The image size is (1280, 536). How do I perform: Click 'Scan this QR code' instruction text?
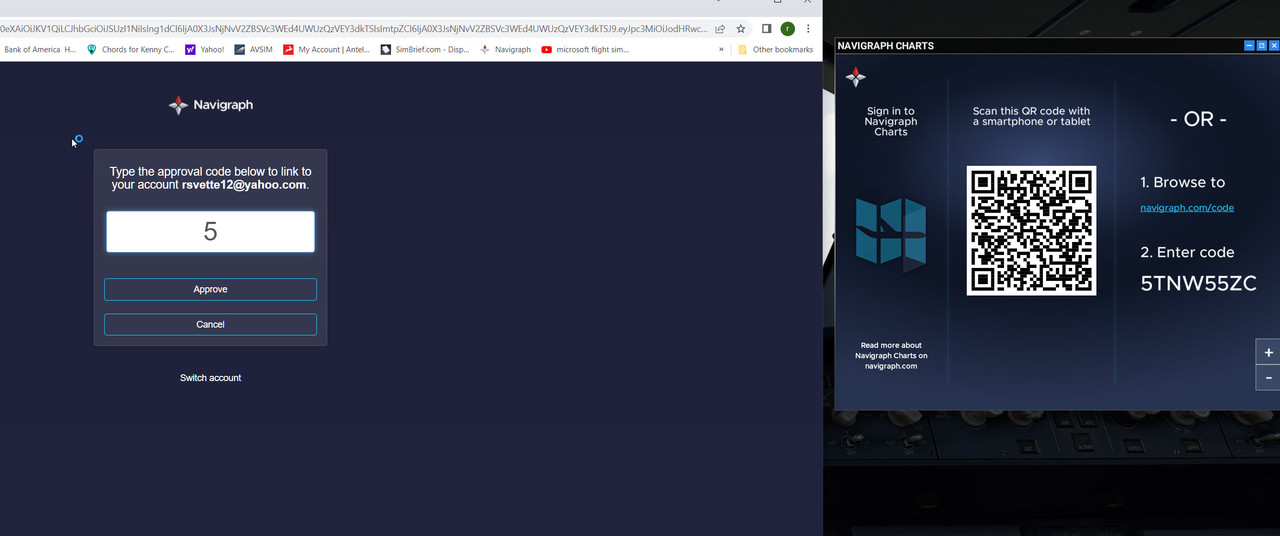point(1031,116)
